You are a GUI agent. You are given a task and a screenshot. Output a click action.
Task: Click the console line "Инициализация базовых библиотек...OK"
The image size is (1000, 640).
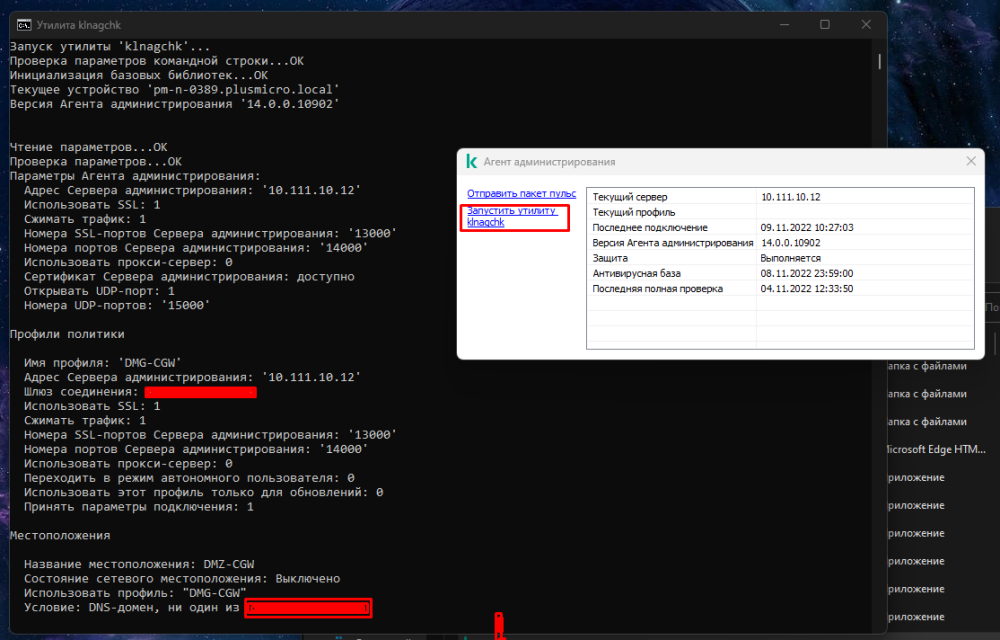click(138, 75)
